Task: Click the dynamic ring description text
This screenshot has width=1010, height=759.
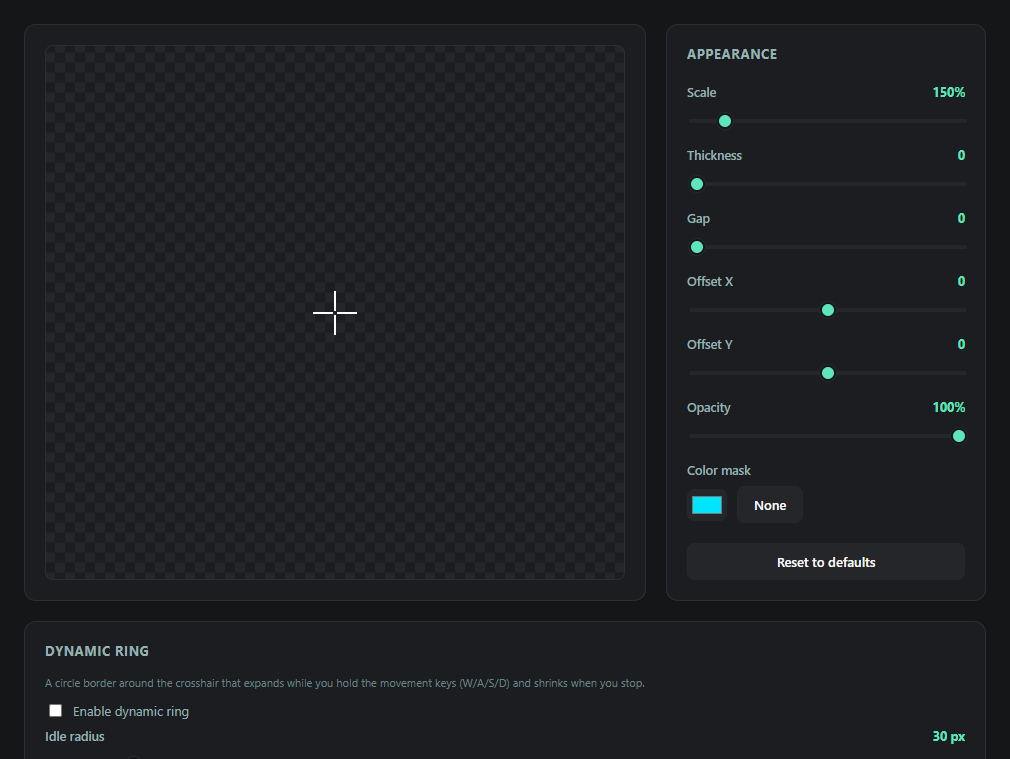Action: coord(345,683)
